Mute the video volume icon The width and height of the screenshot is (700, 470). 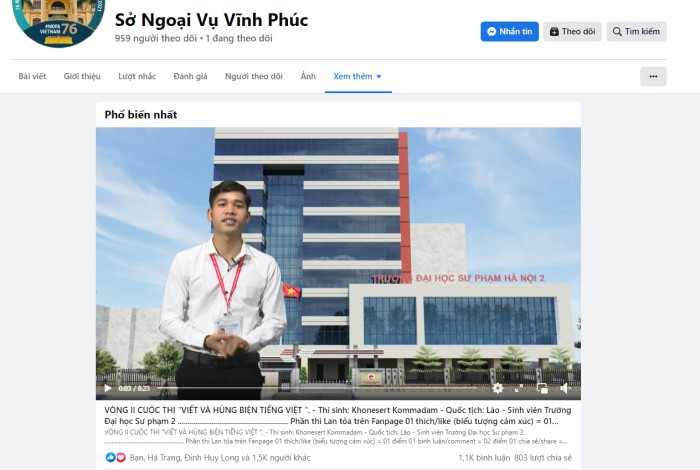[565, 388]
